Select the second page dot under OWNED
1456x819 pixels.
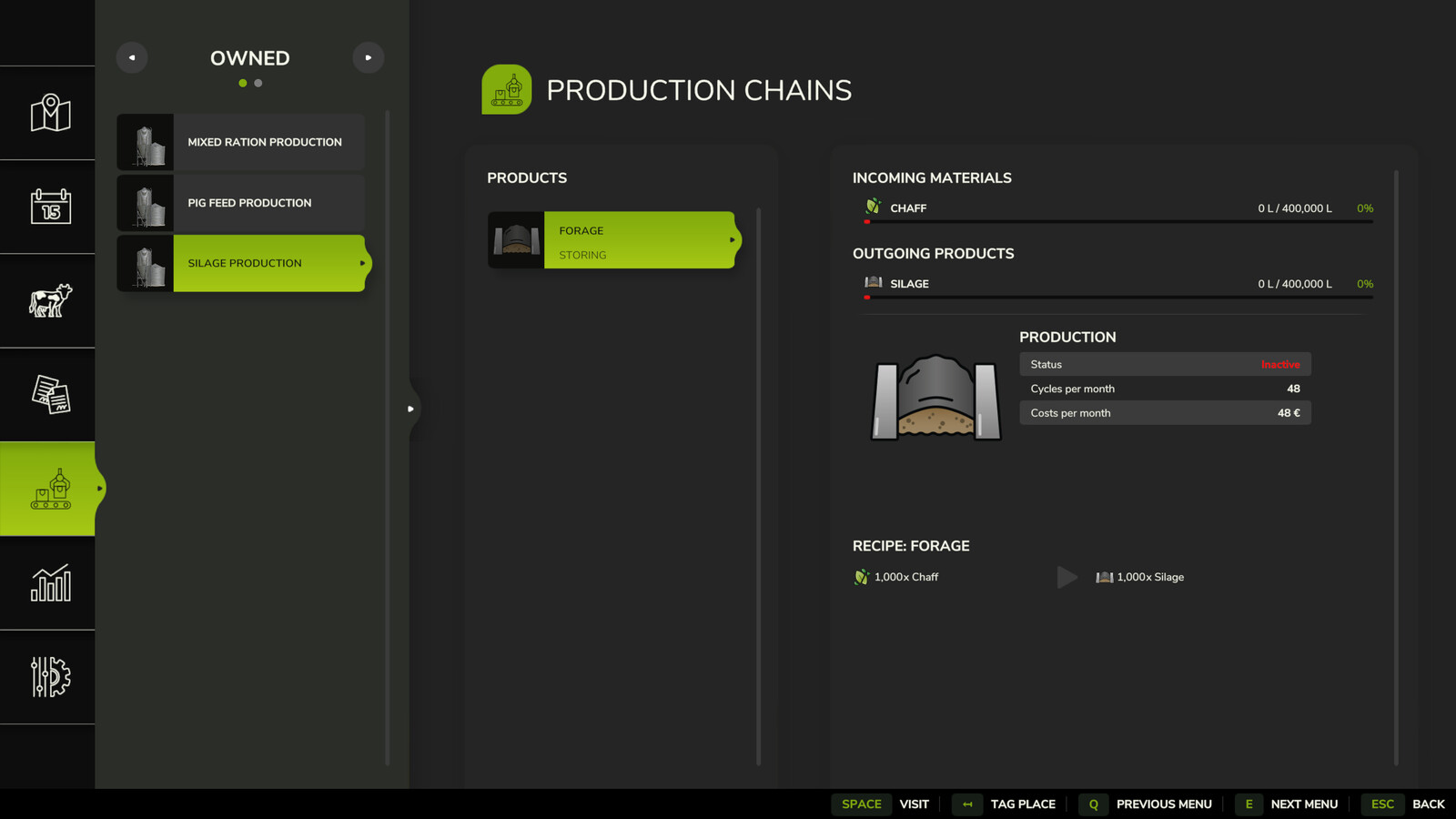click(258, 83)
